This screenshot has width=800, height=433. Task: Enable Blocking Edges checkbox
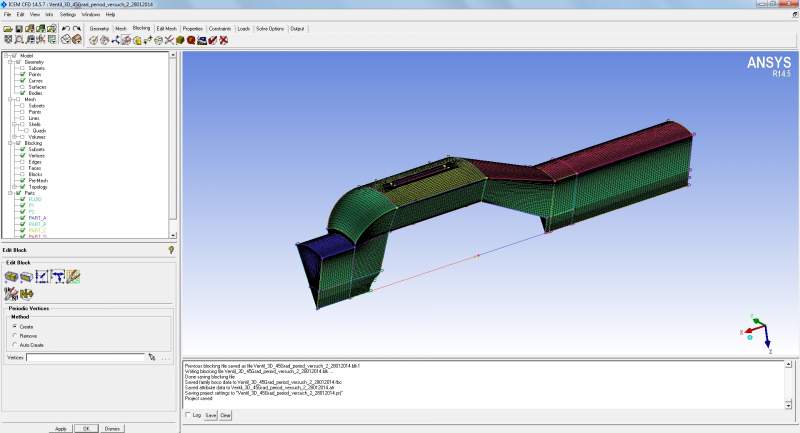[22, 162]
